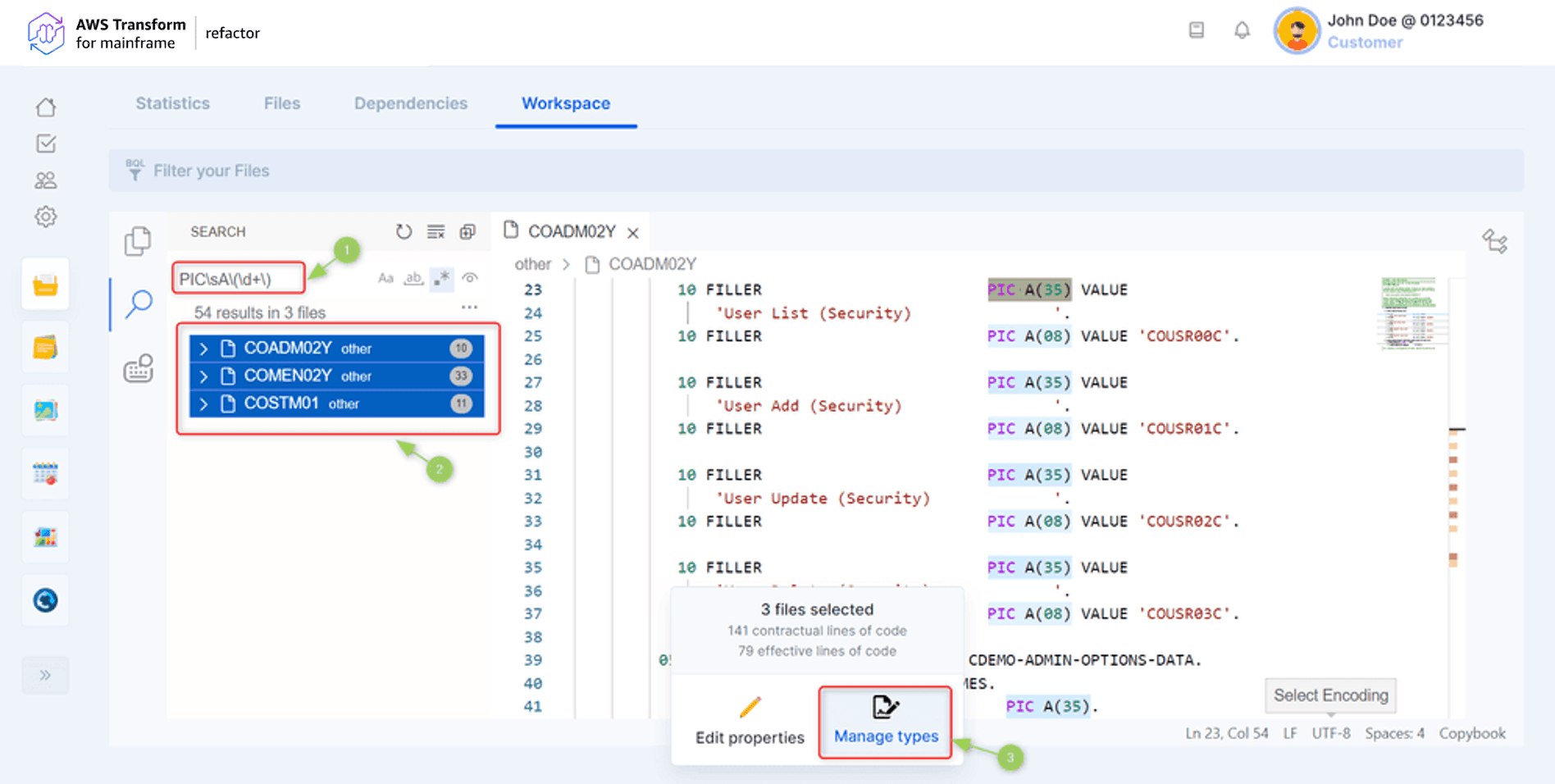Disable the regular expression search toggle
The image size is (1555, 784).
click(x=441, y=279)
